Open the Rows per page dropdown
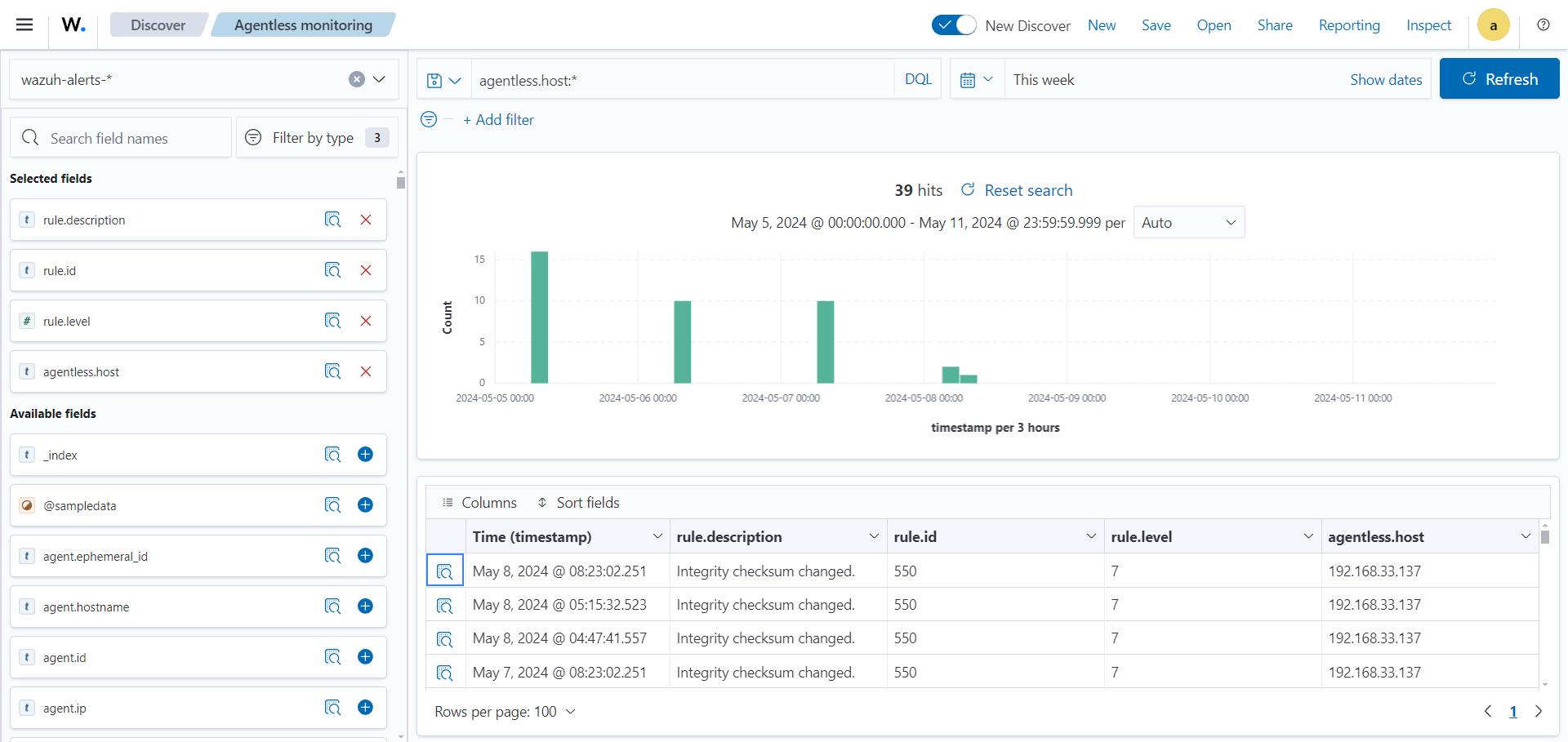Image resolution: width=1568 pixels, height=742 pixels. [505, 712]
